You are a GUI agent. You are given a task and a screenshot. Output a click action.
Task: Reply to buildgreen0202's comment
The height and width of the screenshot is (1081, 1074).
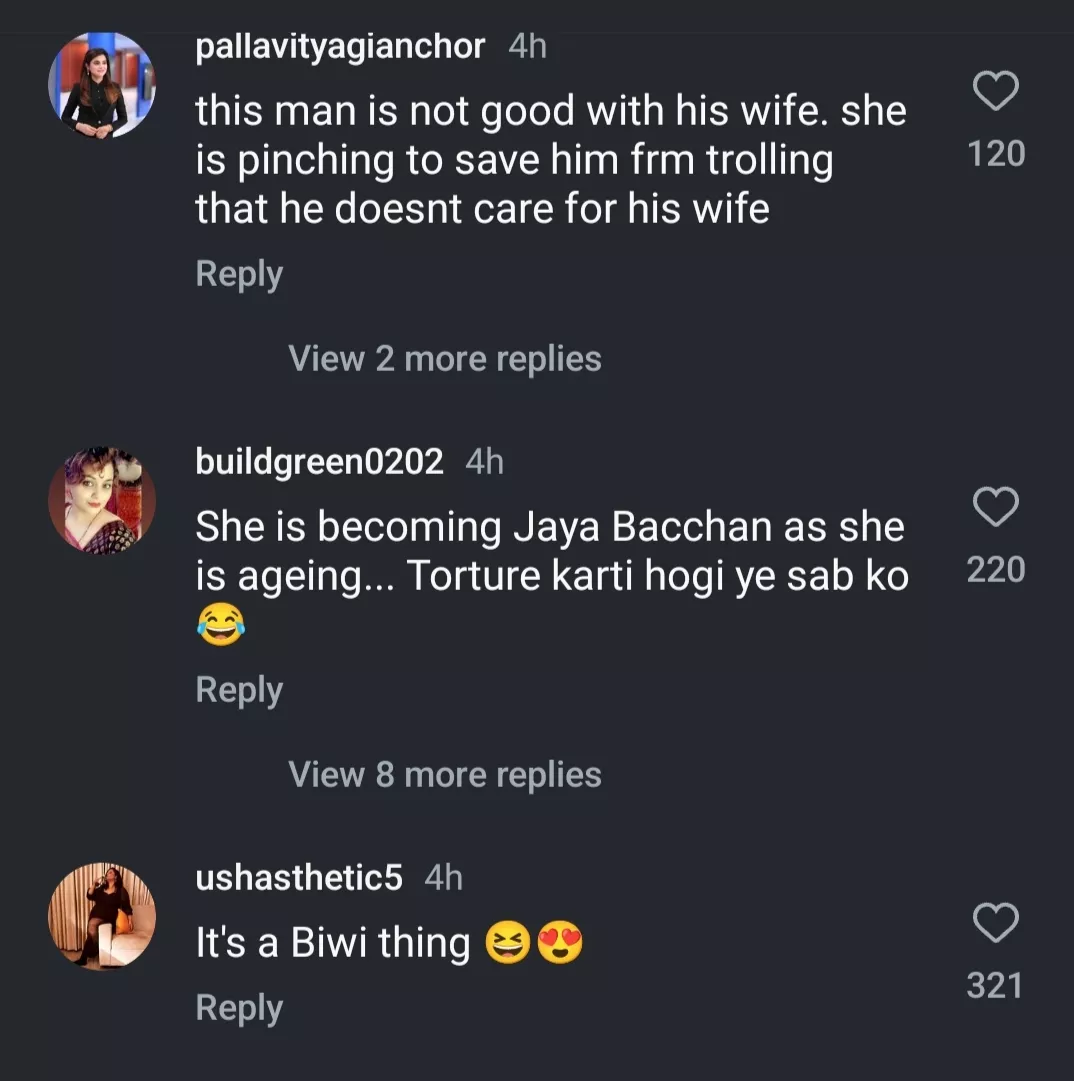[x=238, y=688]
